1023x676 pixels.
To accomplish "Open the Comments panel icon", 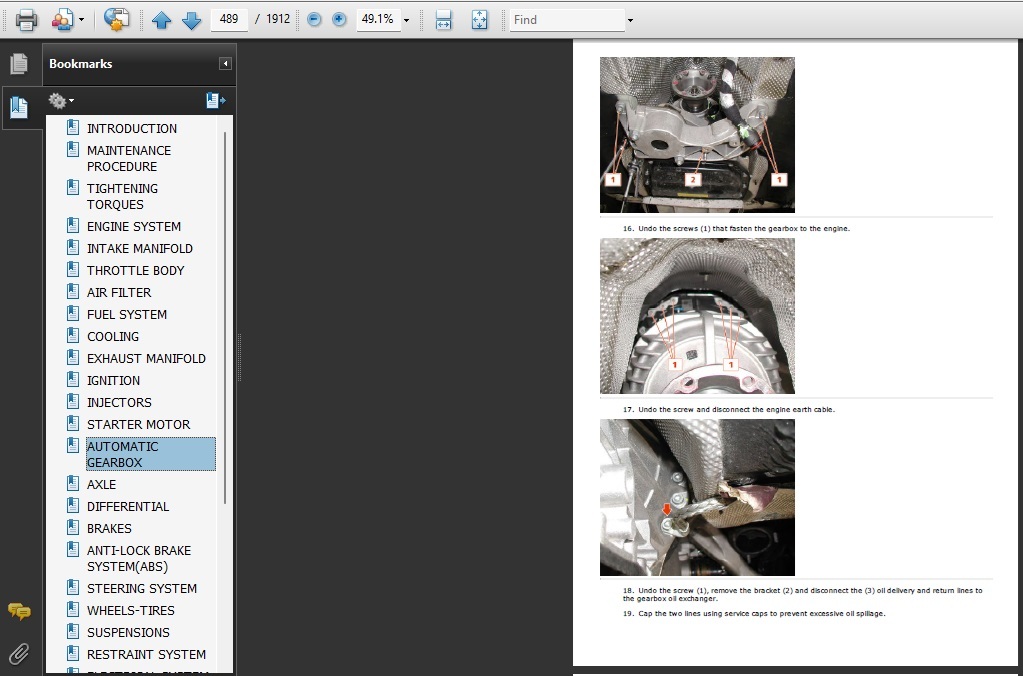I will pos(19,611).
